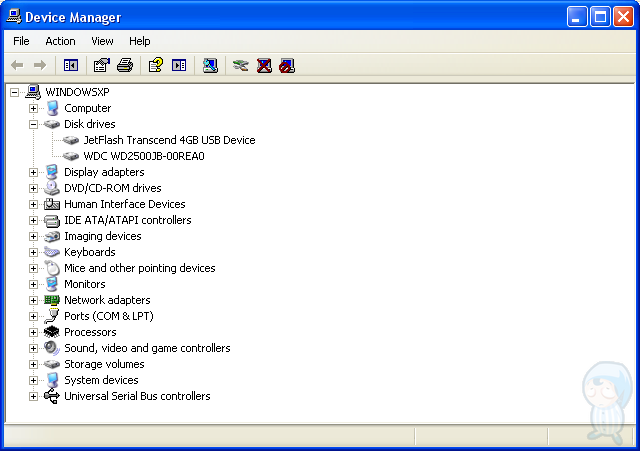
Task: Open the Help menu
Action: pyautogui.click(x=140, y=41)
